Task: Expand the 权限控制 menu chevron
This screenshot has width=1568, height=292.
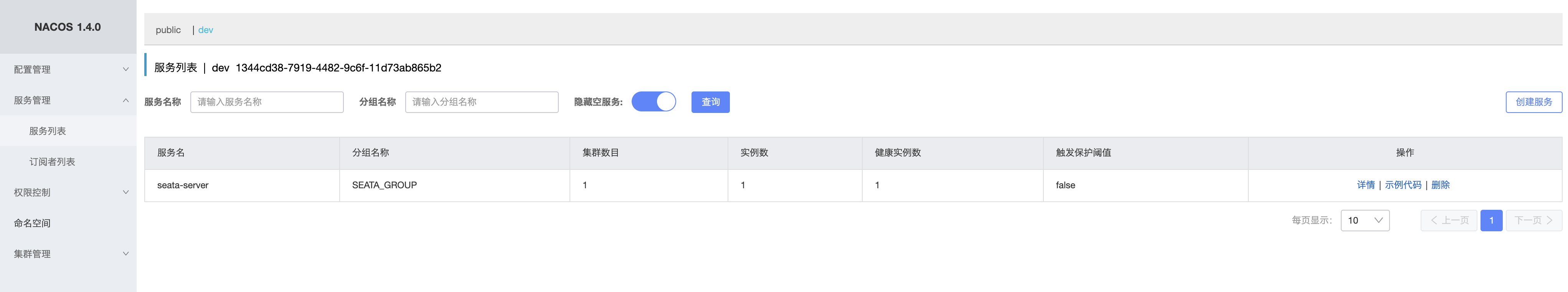Action: [125, 192]
